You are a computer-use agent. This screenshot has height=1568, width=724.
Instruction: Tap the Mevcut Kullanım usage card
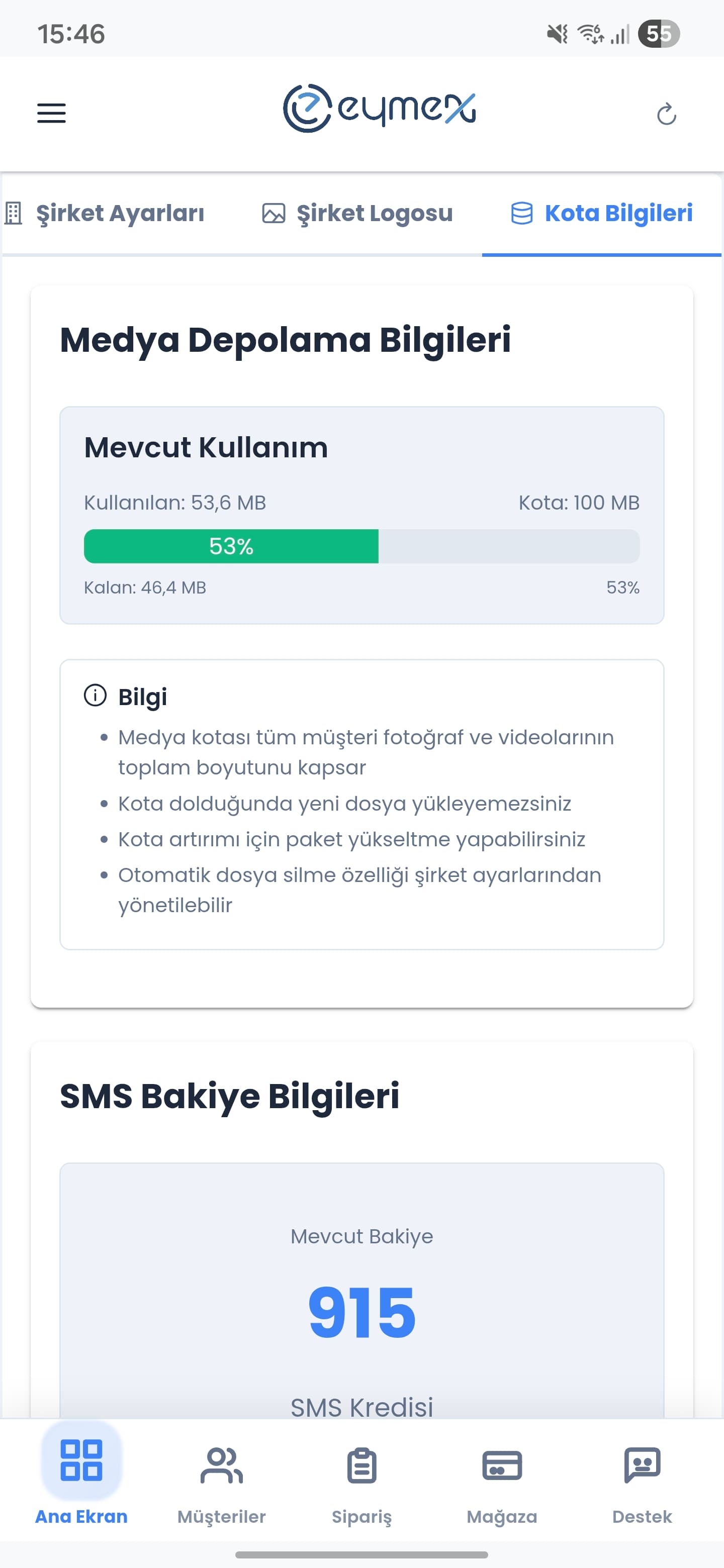[x=361, y=514]
